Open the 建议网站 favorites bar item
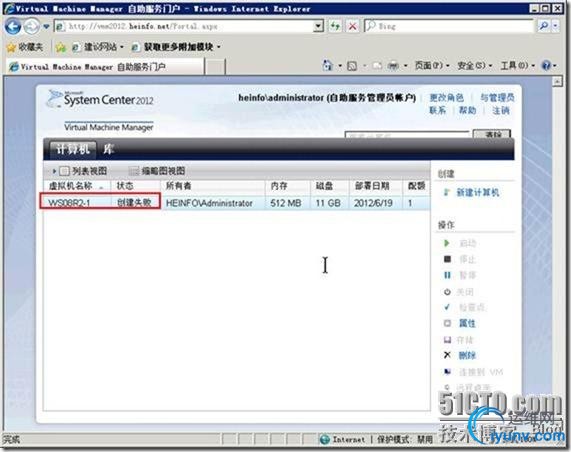The image size is (571, 452). [x=98, y=47]
